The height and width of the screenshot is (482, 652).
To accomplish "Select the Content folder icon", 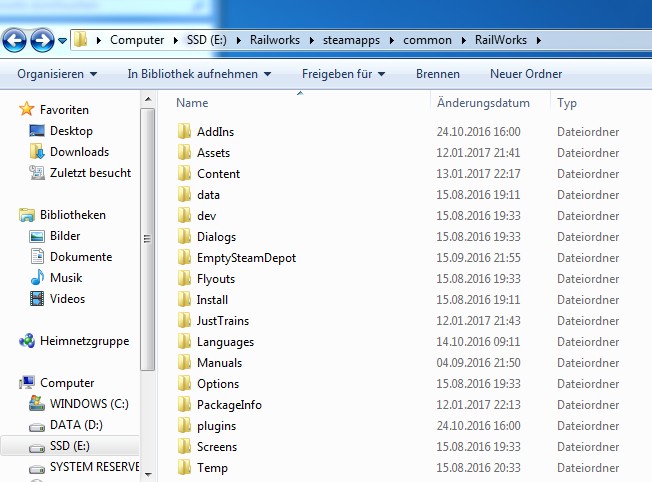I will (184, 173).
